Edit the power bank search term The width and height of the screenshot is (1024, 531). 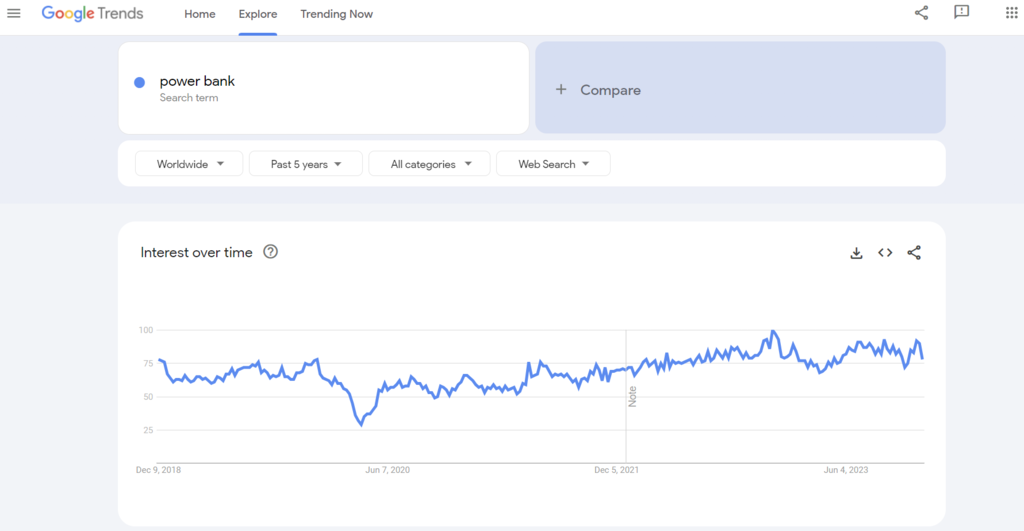tap(197, 82)
